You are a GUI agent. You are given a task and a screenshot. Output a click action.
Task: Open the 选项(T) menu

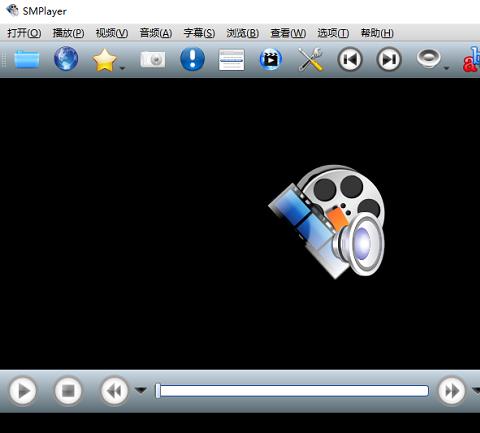point(333,33)
